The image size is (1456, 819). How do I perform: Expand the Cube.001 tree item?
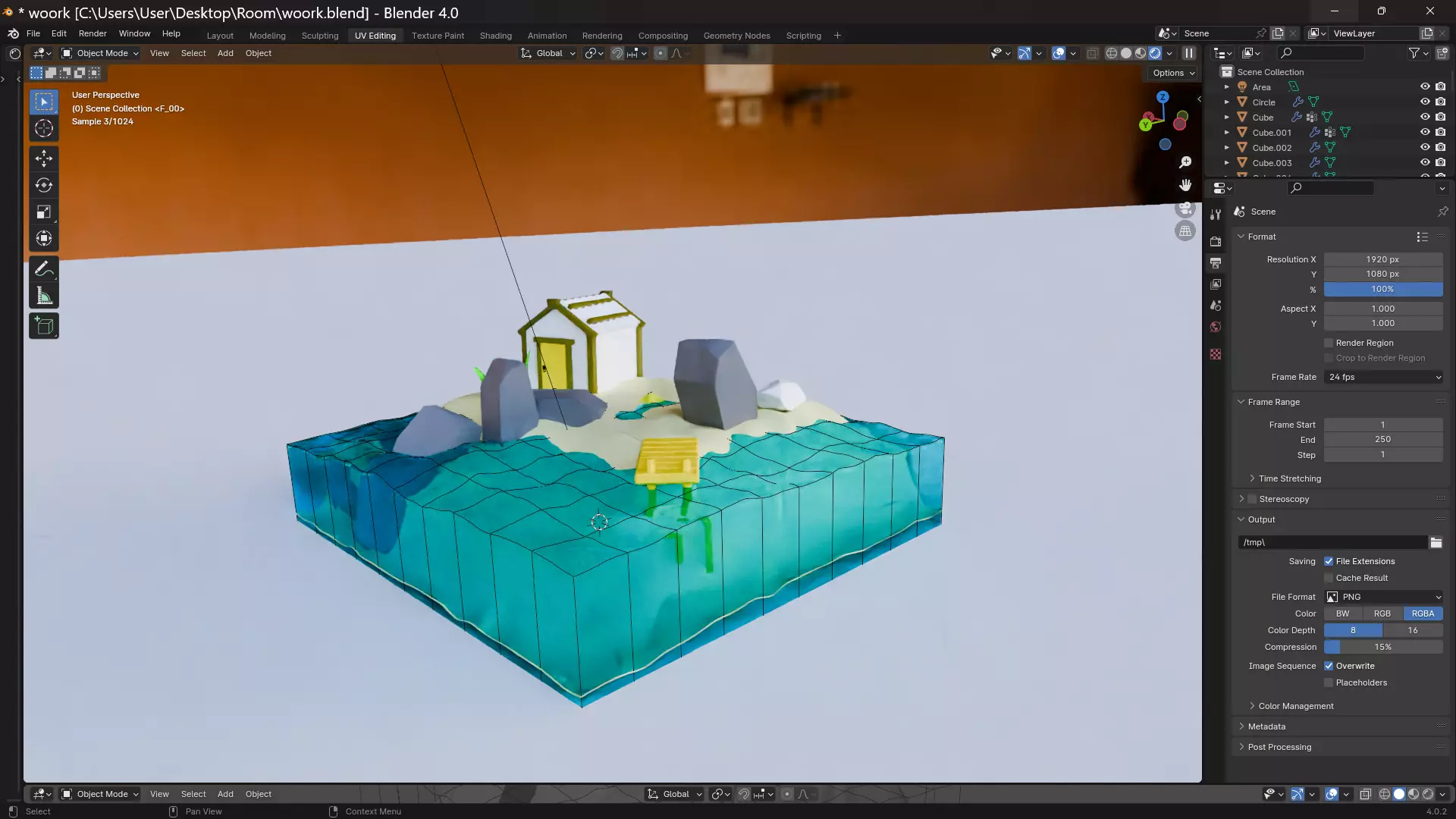(1226, 133)
